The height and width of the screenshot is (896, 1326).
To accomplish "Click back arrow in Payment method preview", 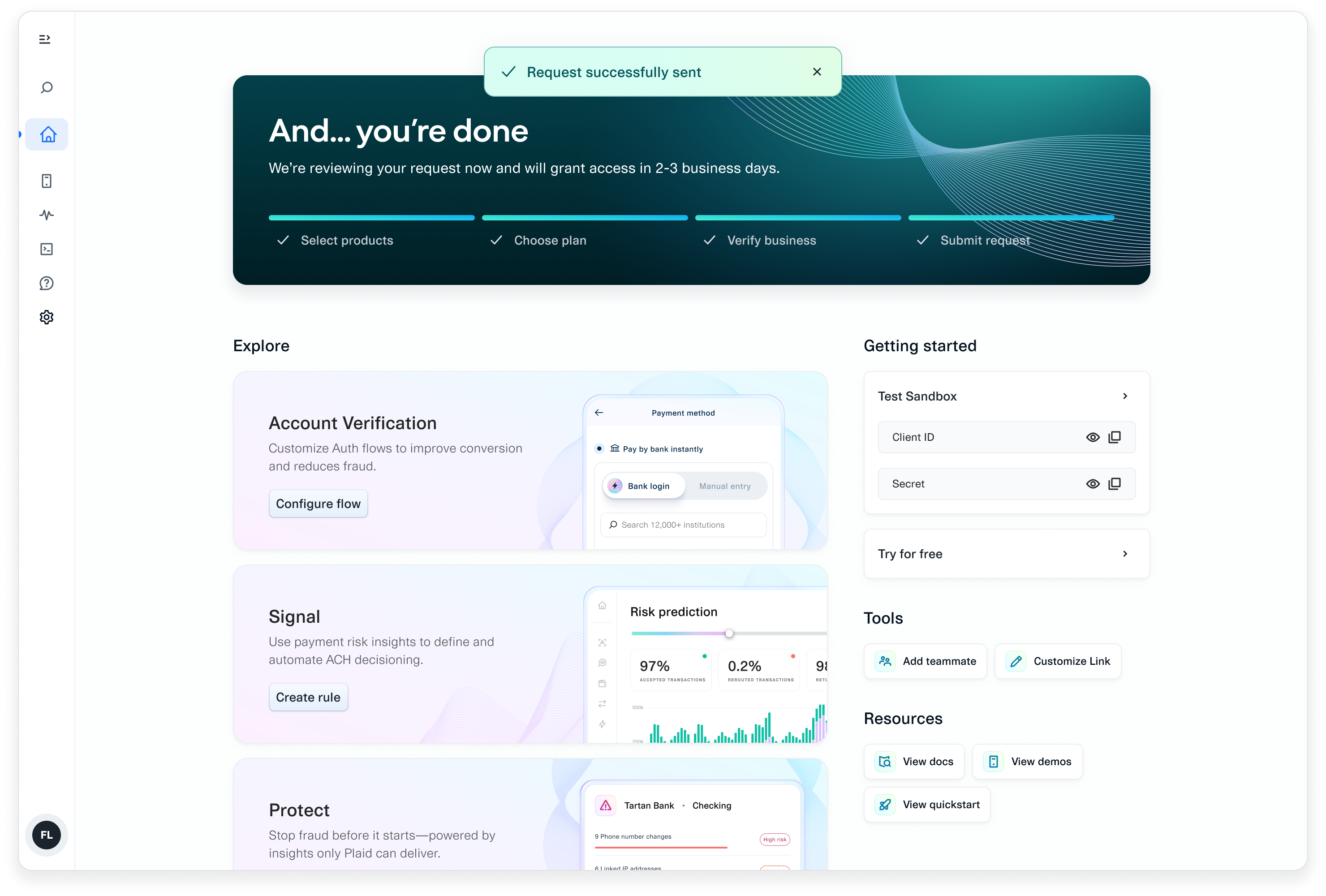I will [x=598, y=413].
